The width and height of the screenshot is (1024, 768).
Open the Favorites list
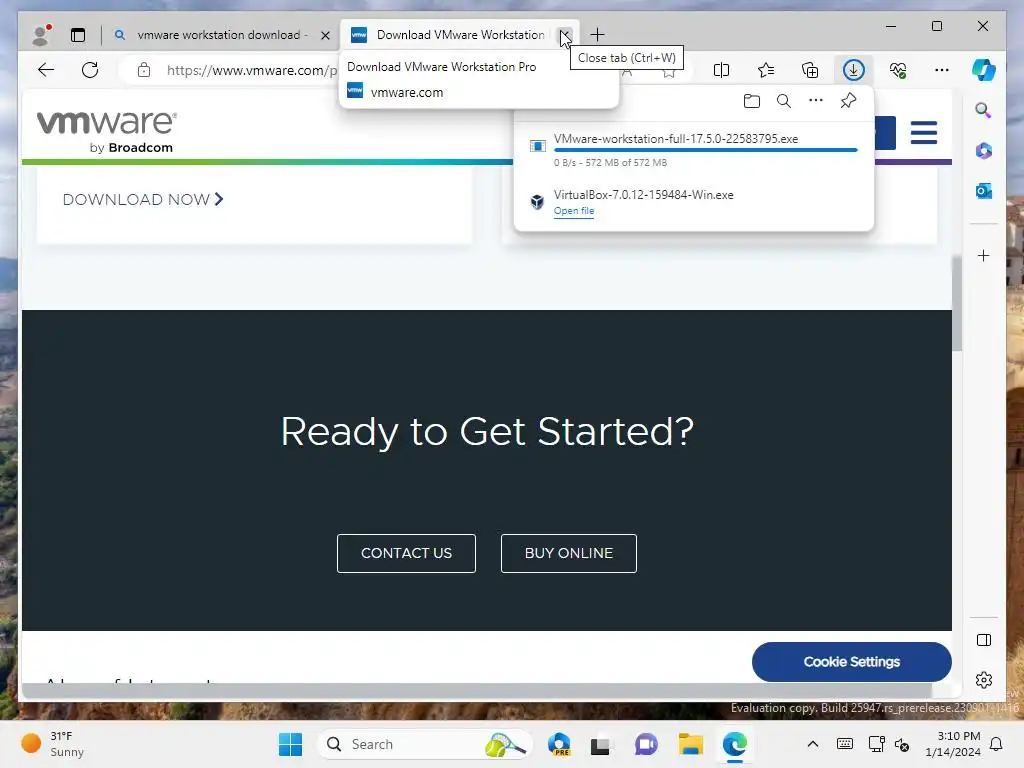765,70
